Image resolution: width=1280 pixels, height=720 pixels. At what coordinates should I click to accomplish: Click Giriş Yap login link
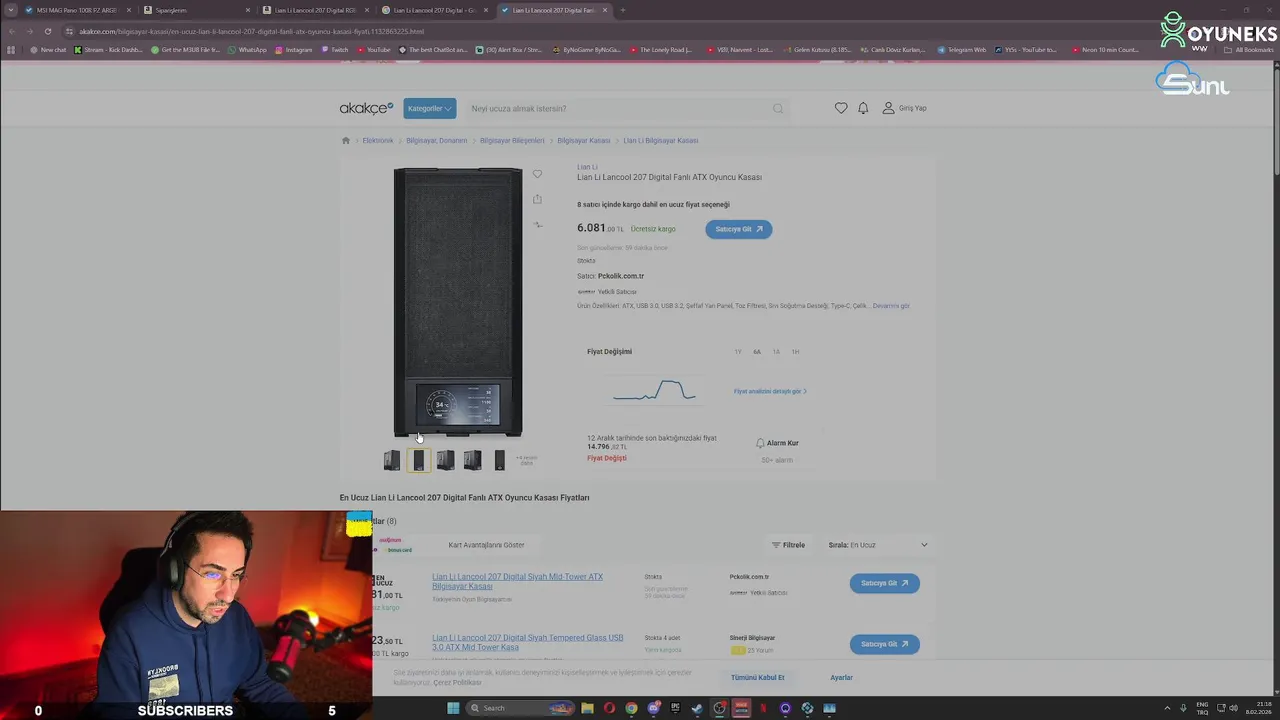coord(904,108)
